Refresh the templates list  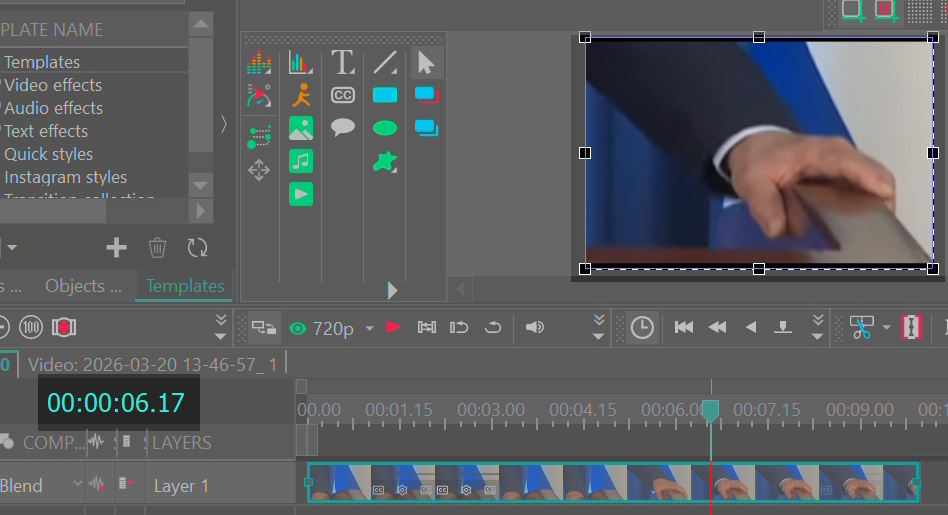(x=197, y=247)
